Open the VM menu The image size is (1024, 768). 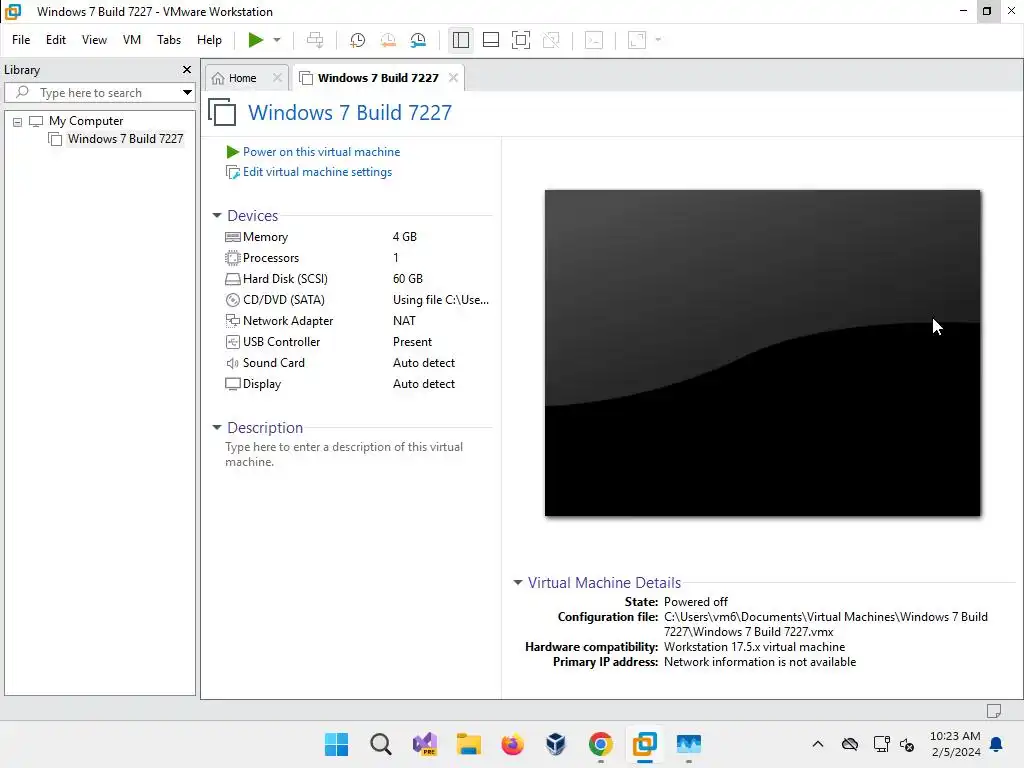[132, 40]
